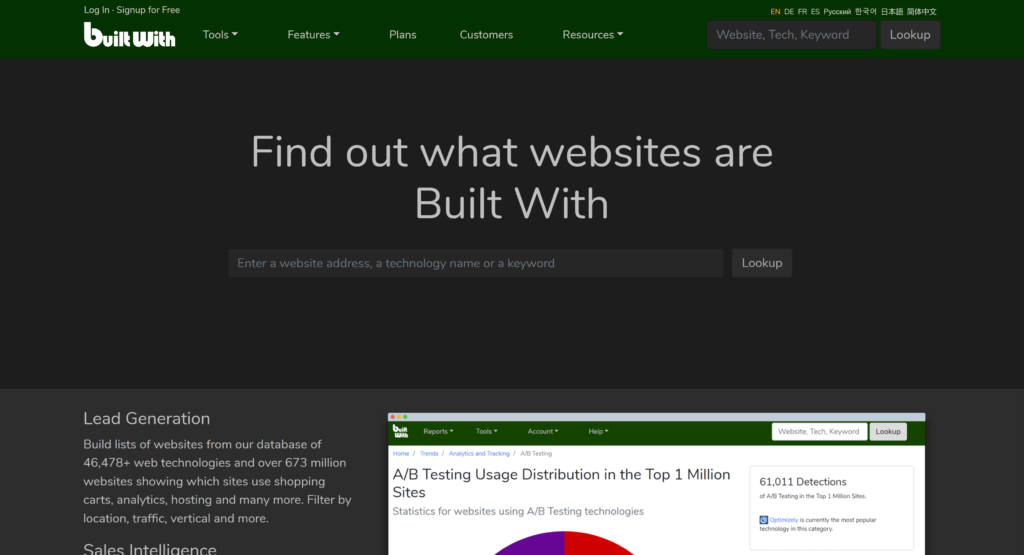The height and width of the screenshot is (555, 1024).
Task: Open the Customers page
Action: [486, 35]
